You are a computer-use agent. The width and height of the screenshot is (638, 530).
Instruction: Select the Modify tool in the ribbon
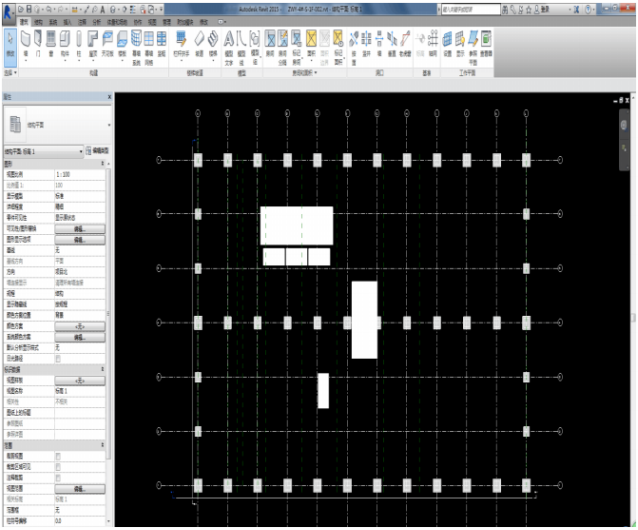[9, 41]
